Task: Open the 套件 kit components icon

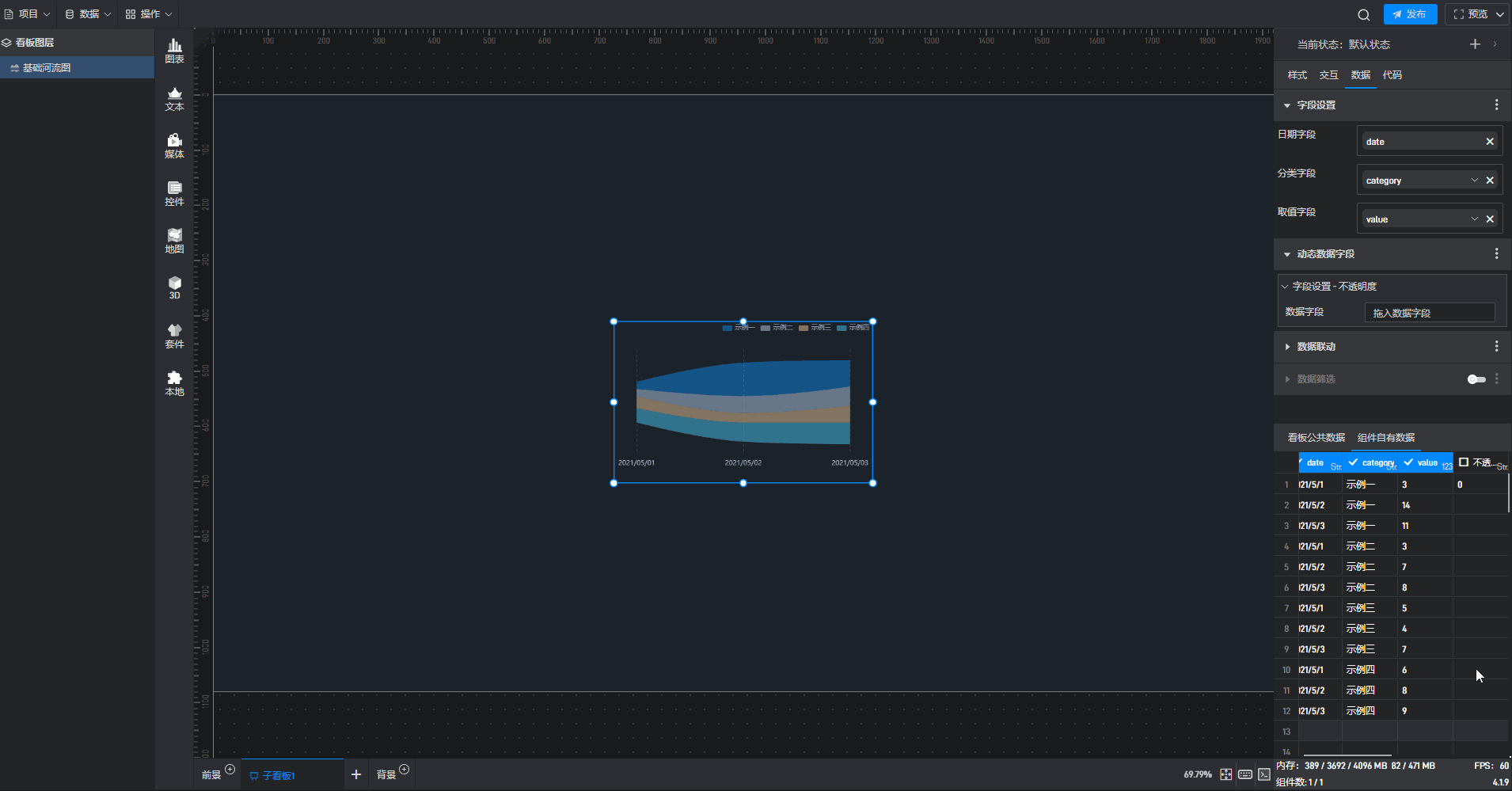Action: point(174,336)
